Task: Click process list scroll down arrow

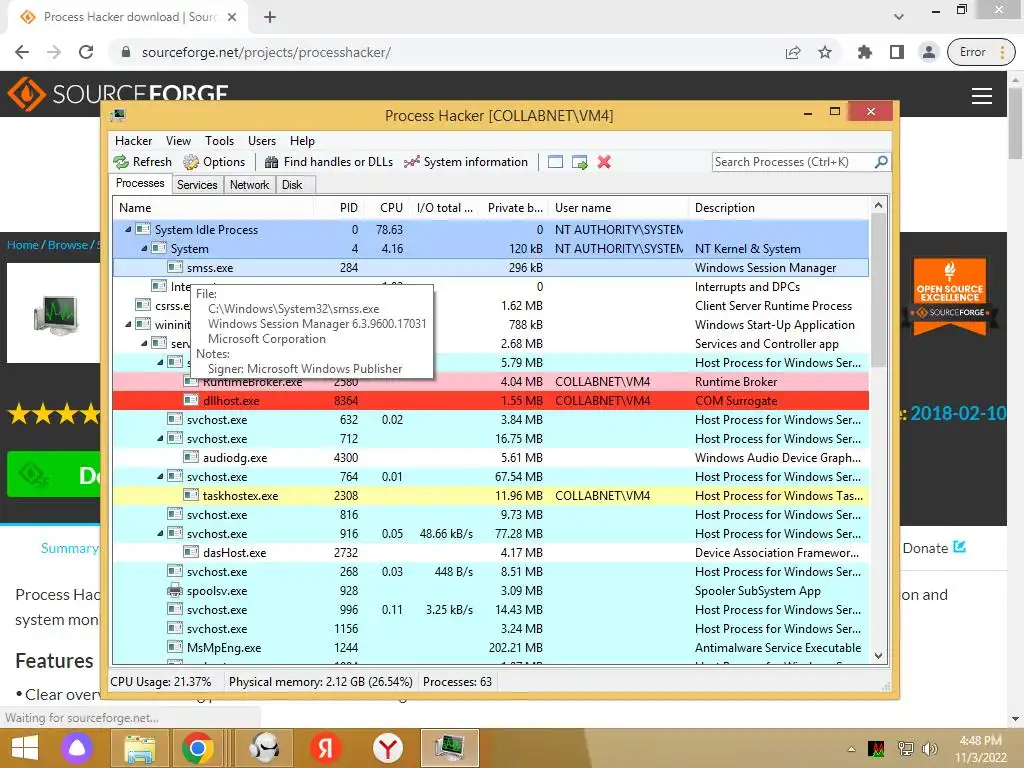Action: (x=878, y=656)
